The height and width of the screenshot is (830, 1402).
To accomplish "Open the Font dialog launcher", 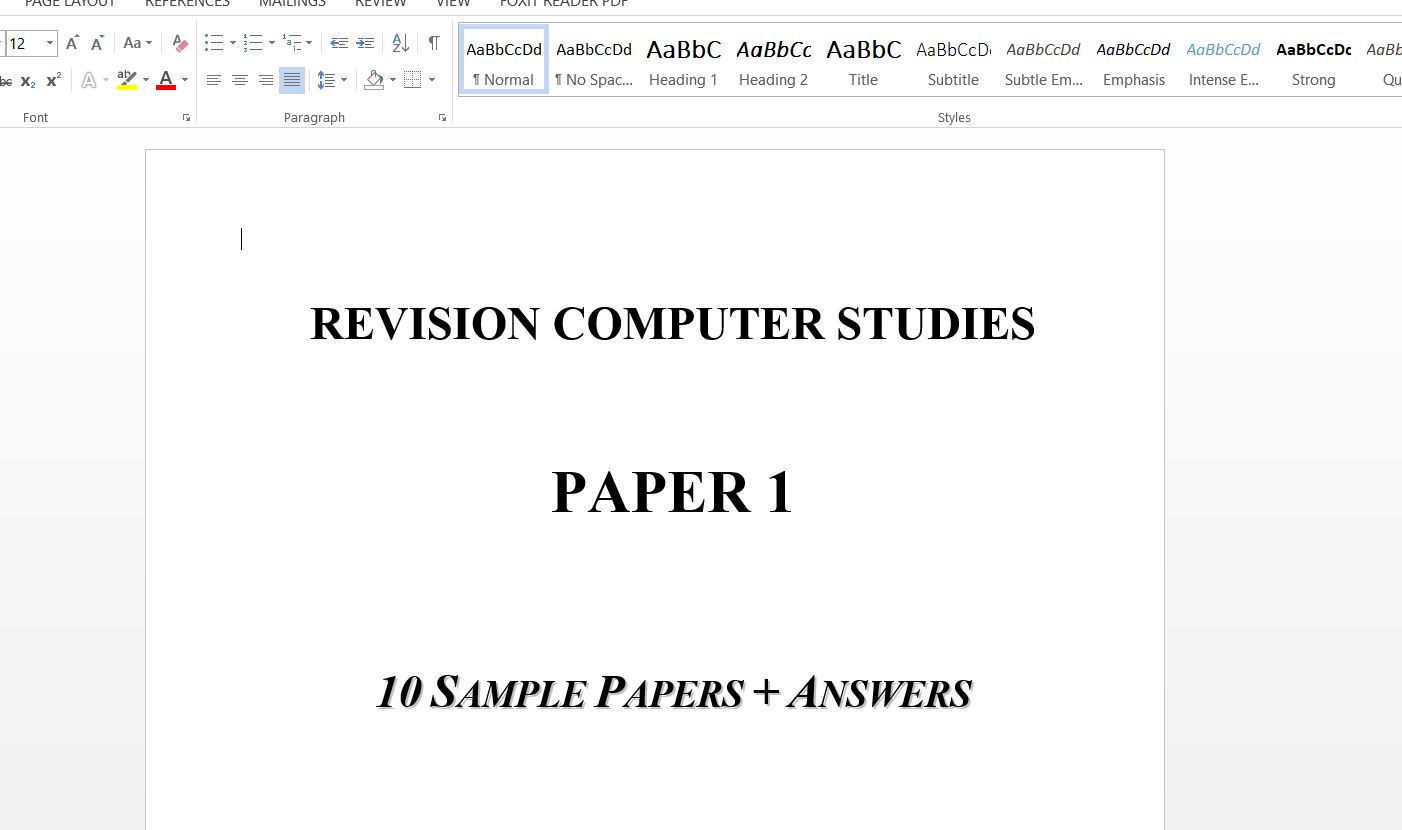I will (x=186, y=117).
